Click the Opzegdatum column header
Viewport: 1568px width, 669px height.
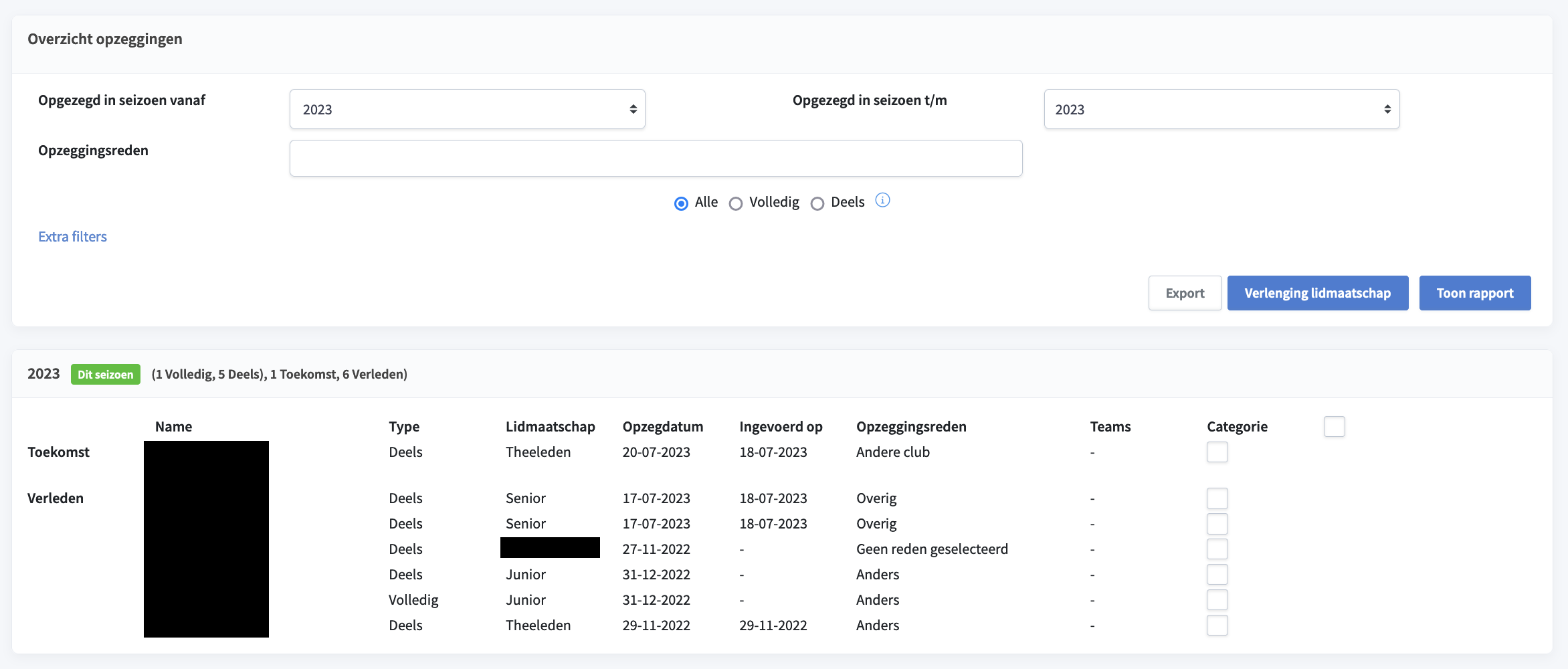662,427
